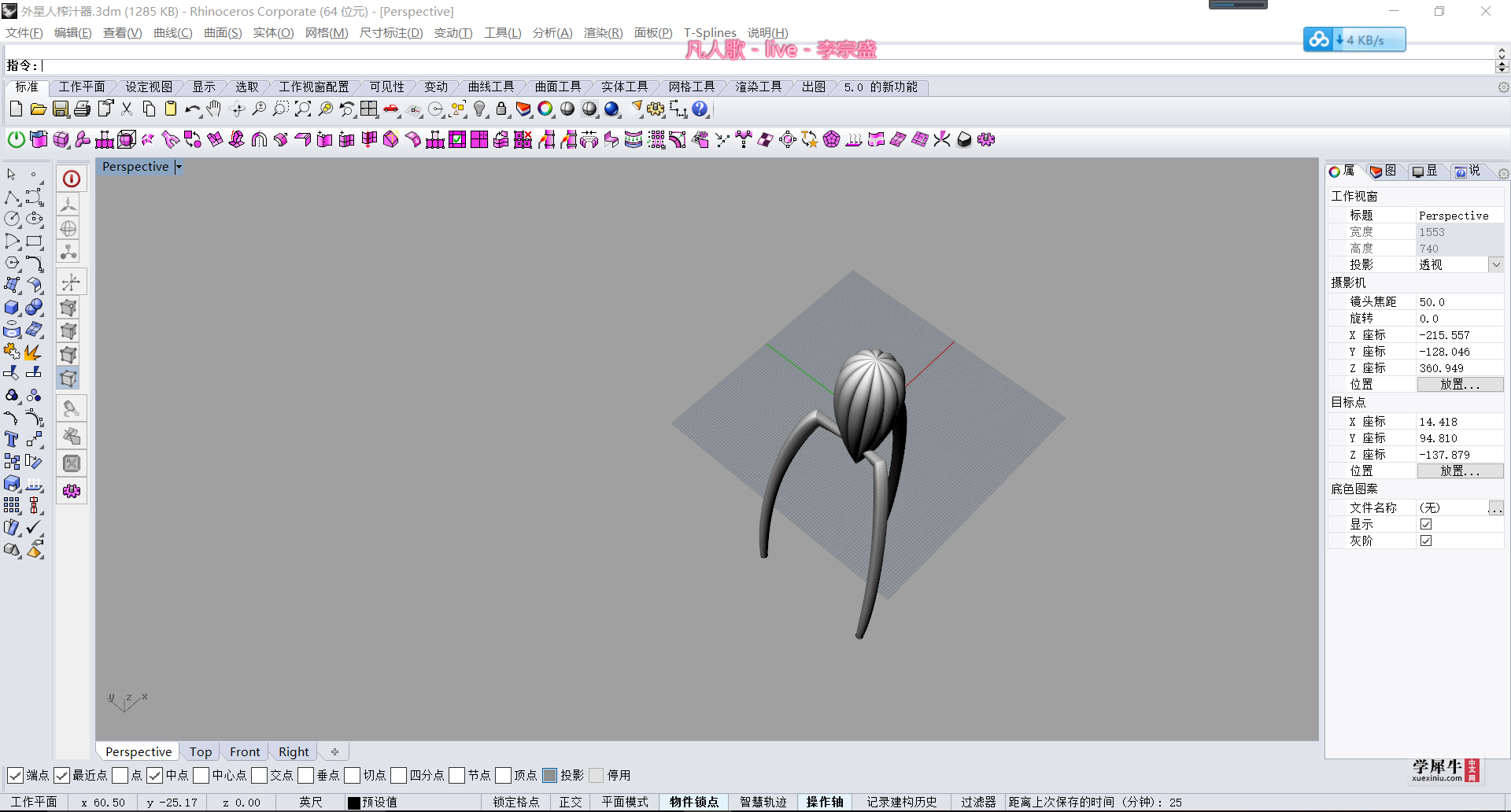Open the color wheel properties icon
Viewport: 1511px width, 812px height.
545,109
